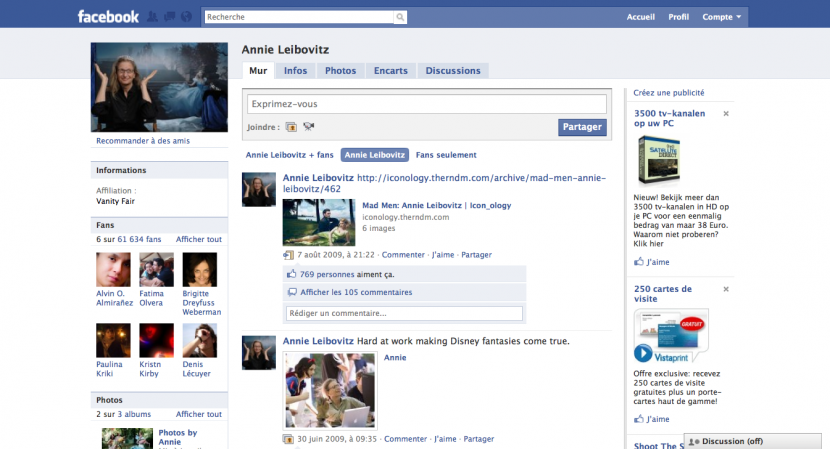Attach a photo using the Joindre photo icon
The image size is (830, 449).
[x=291, y=127]
